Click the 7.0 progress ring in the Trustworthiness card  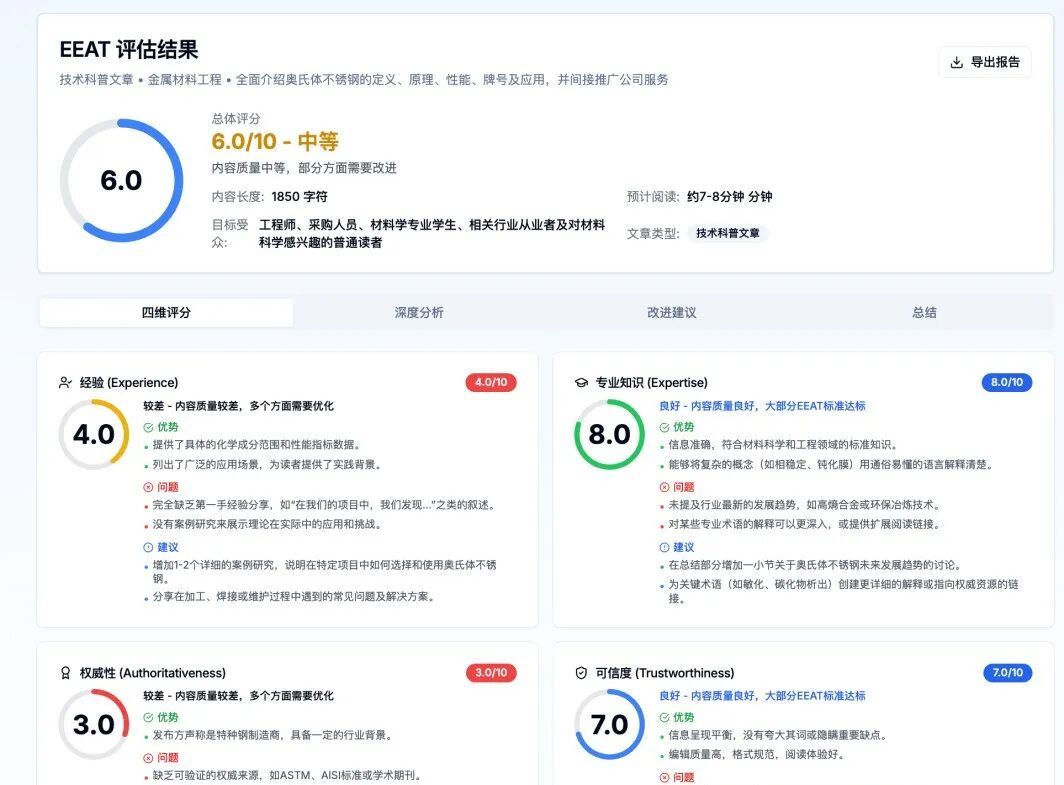click(x=610, y=726)
